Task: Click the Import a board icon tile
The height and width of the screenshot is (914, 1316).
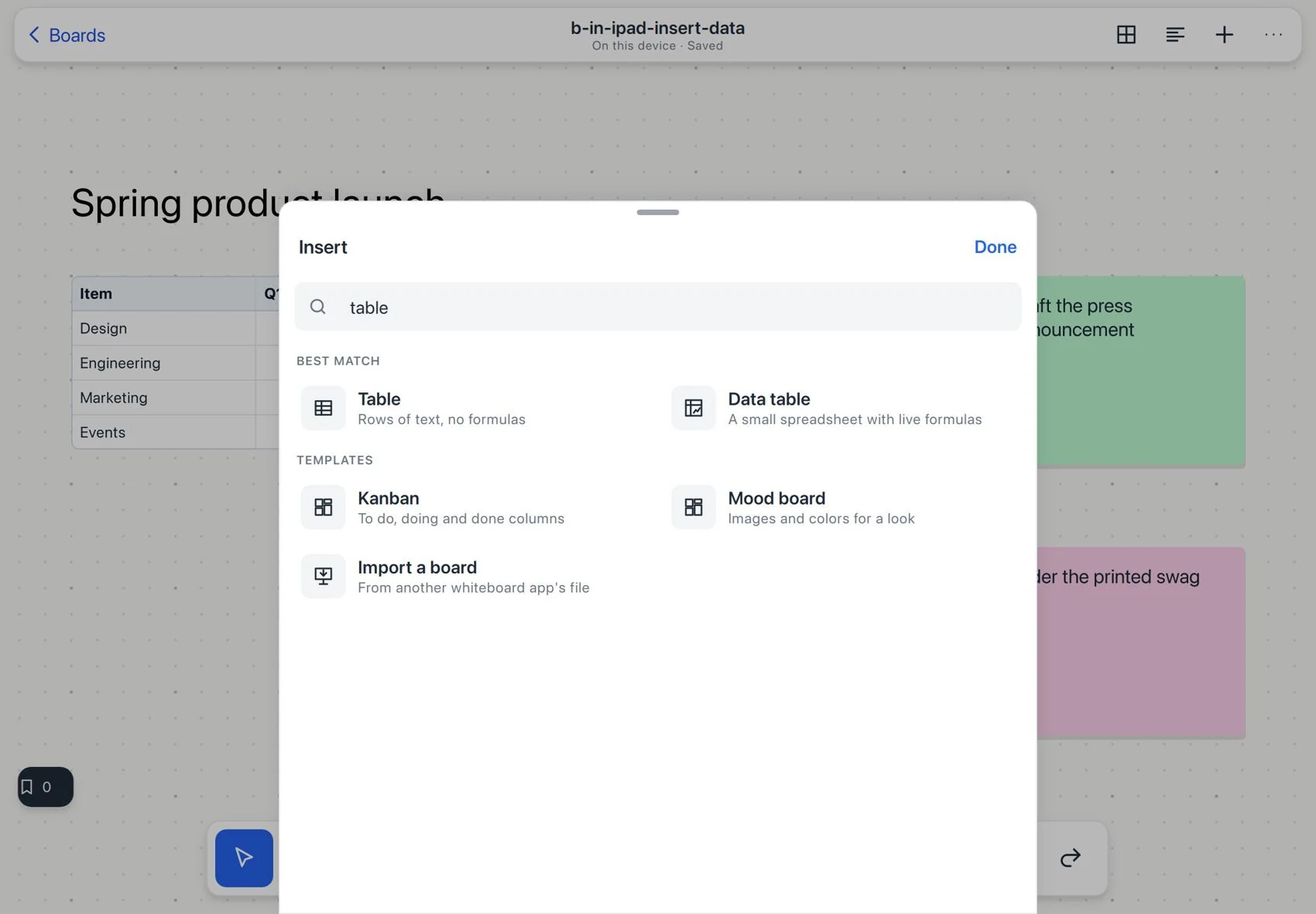Action: pos(323,576)
